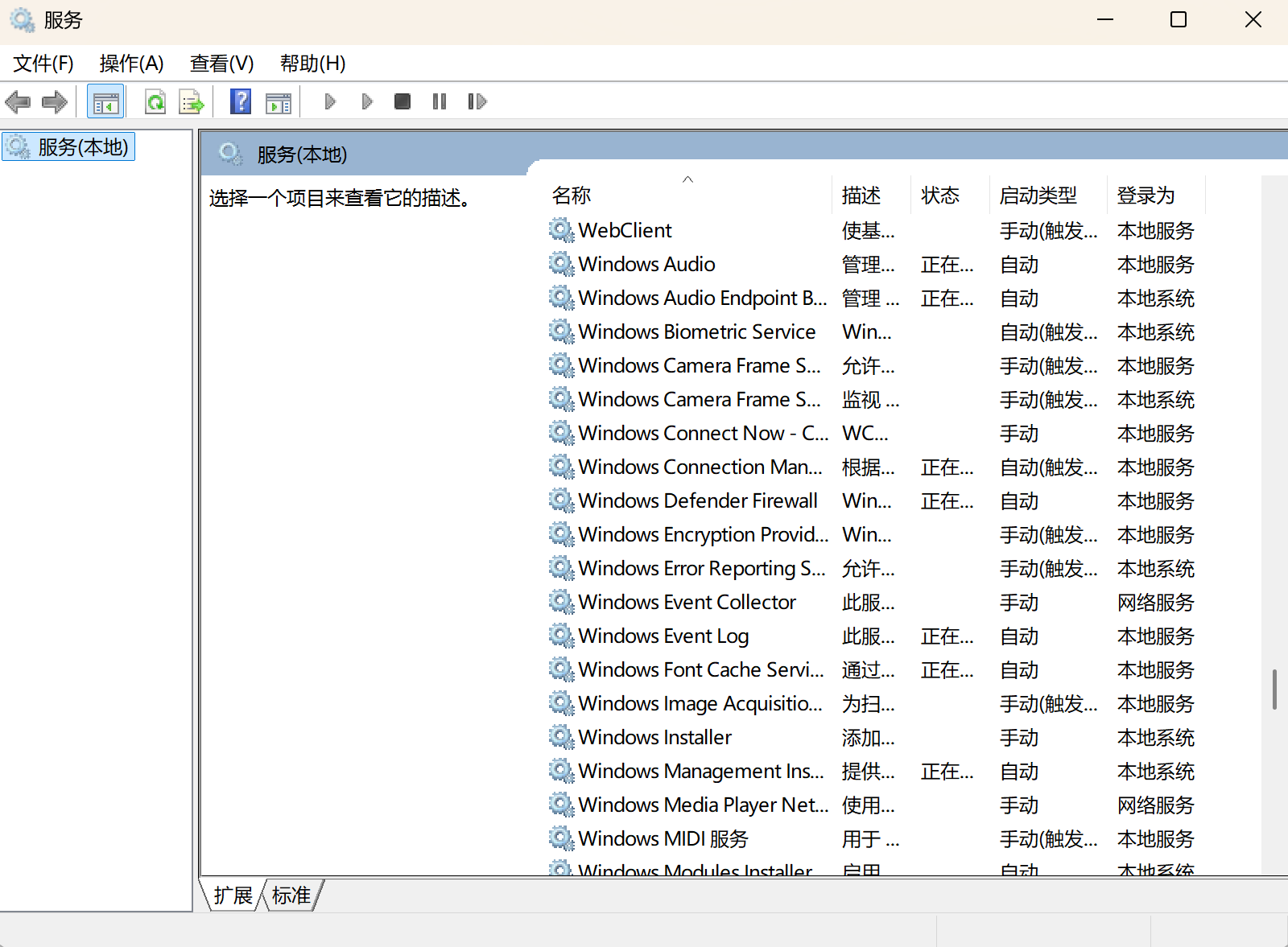Click 自动(触发... for Windows Biometric Service
Screen dimensions: 1288x947
(x=1049, y=331)
